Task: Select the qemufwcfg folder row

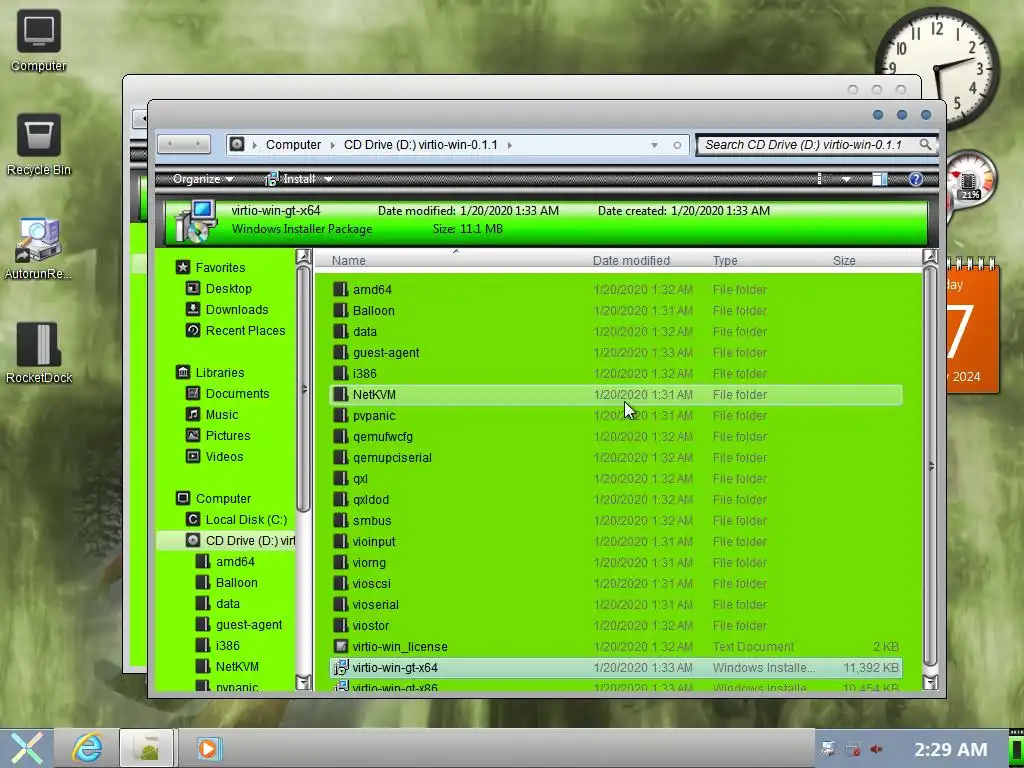Action: click(616, 436)
